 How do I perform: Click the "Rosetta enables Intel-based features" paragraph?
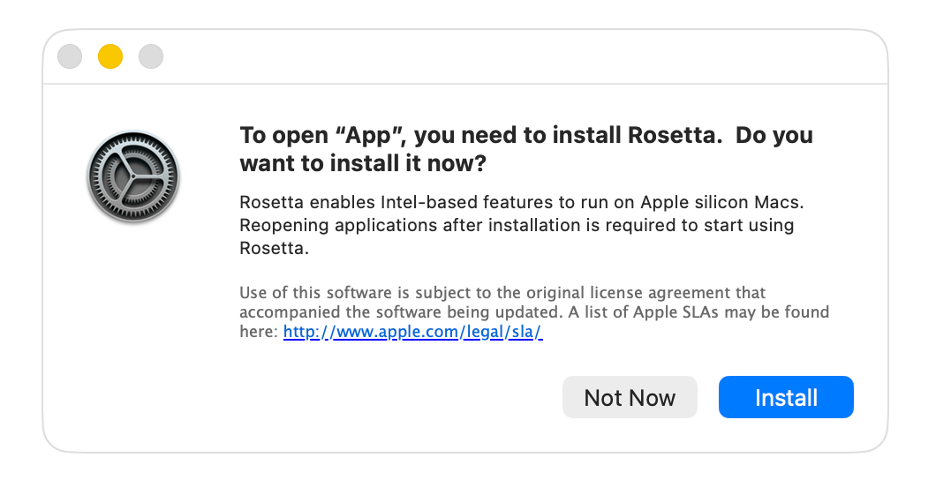[522, 225]
